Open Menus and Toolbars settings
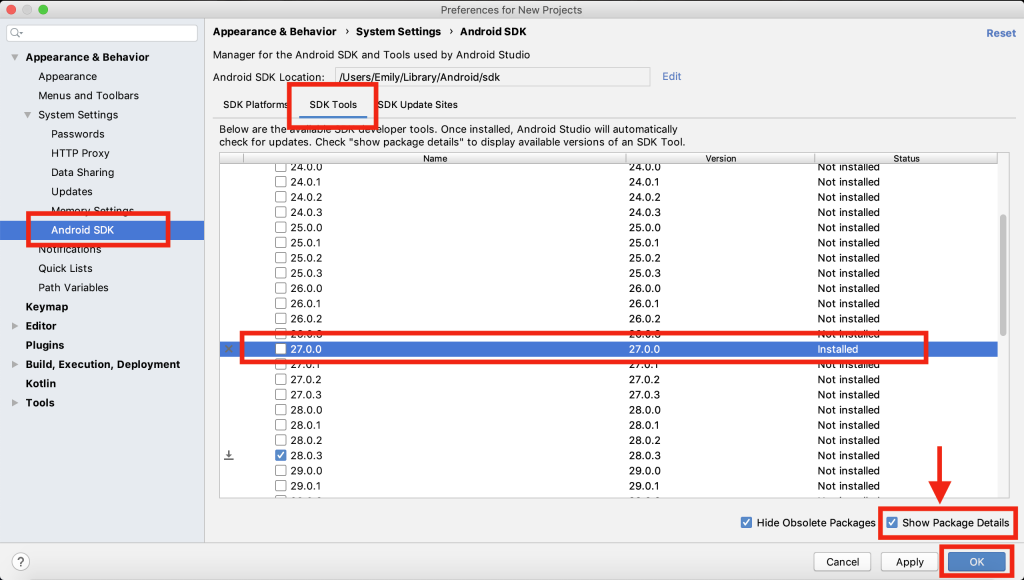 click(x=88, y=95)
